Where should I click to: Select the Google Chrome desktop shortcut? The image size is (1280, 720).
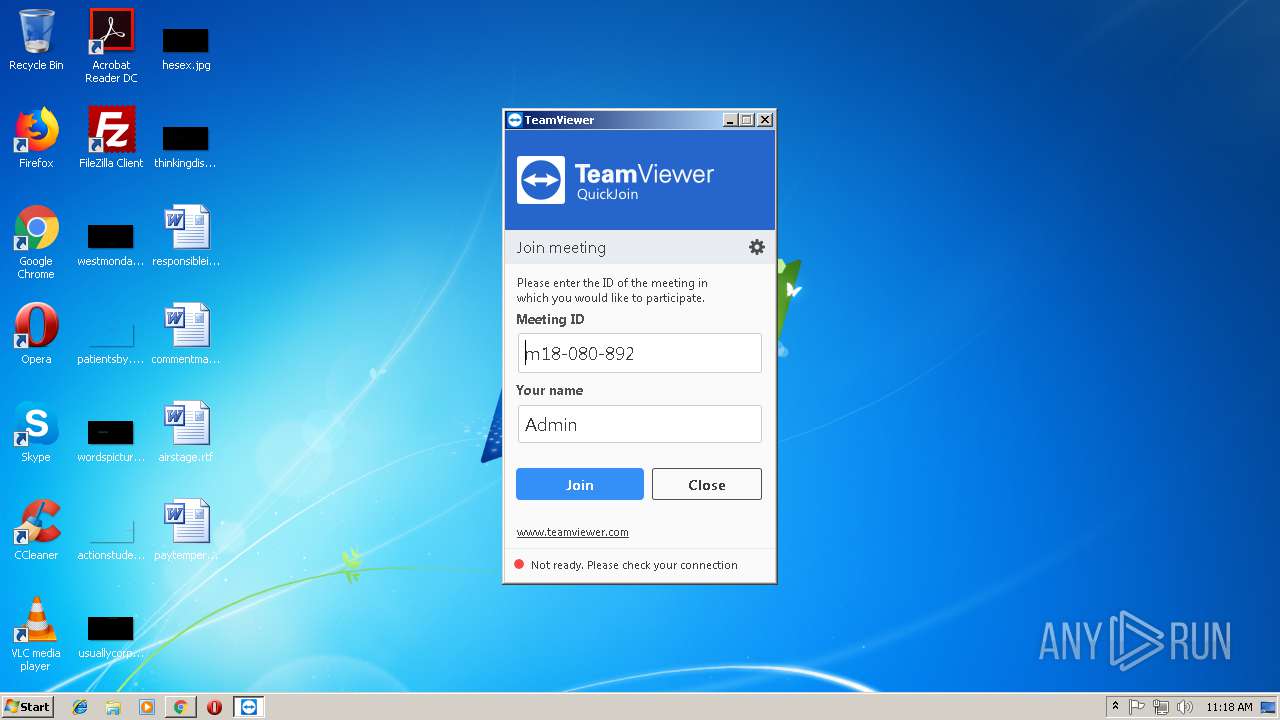click(36, 243)
